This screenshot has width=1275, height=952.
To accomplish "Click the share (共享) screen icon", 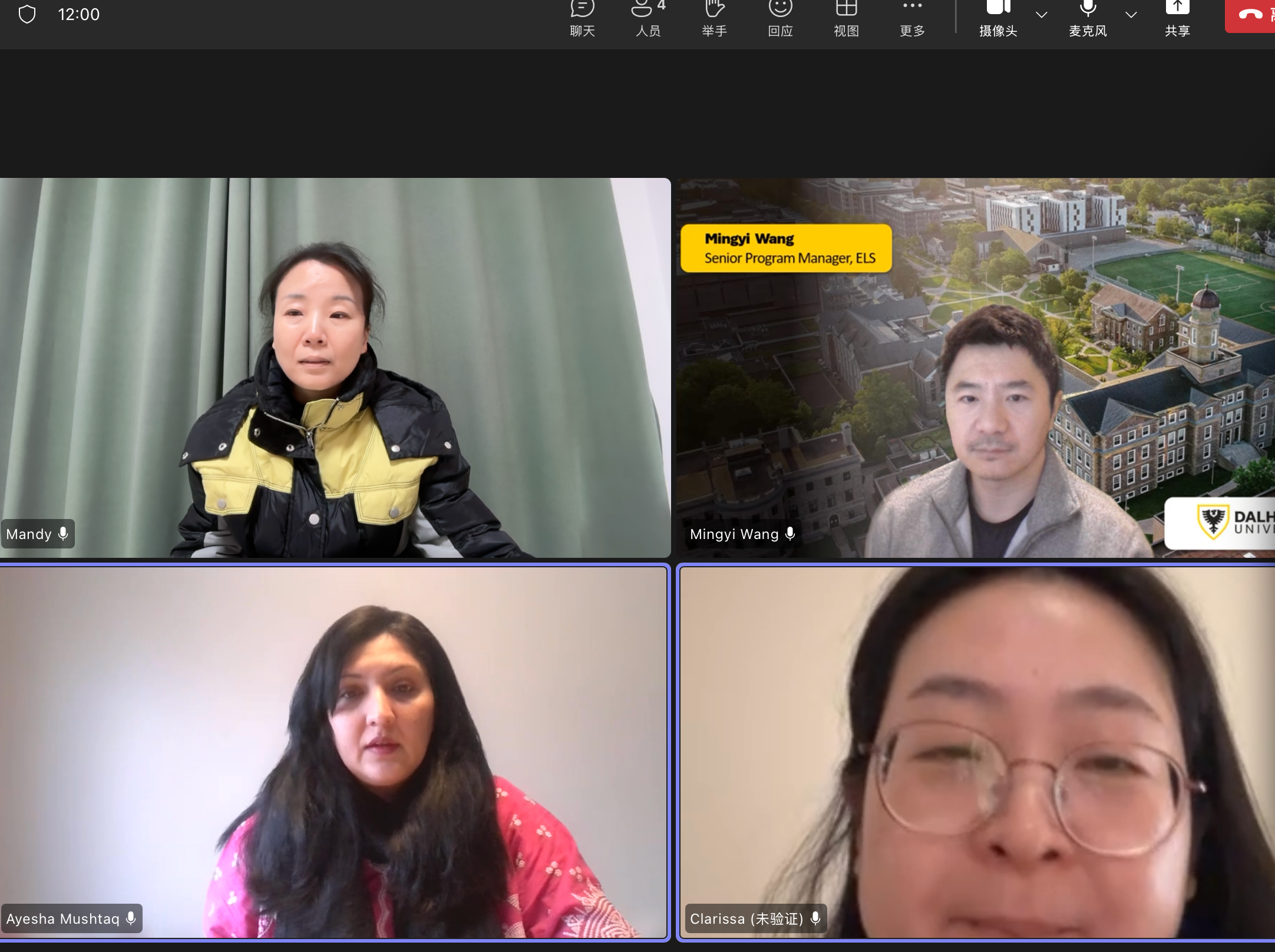I will click(1177, 16).
